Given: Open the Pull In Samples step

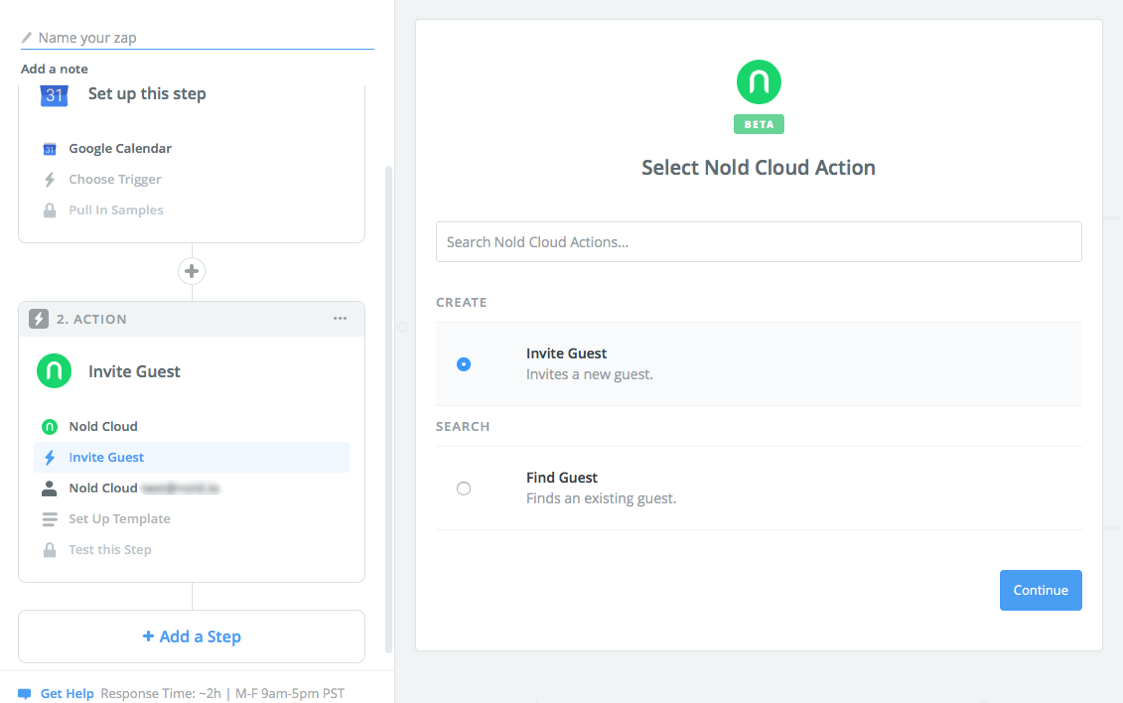Looking at the screenshot, I should (116, 210).
